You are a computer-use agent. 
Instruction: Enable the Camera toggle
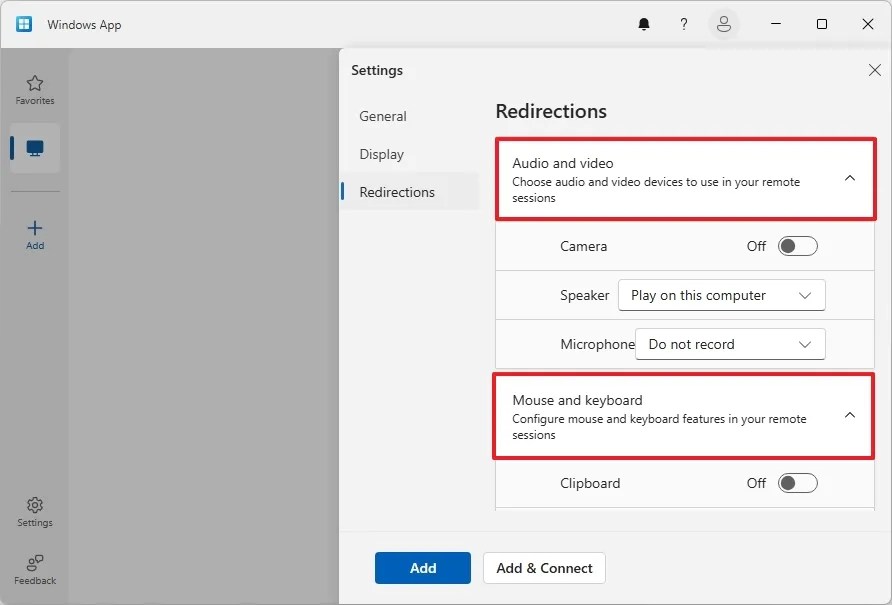[x=797, y=246]
